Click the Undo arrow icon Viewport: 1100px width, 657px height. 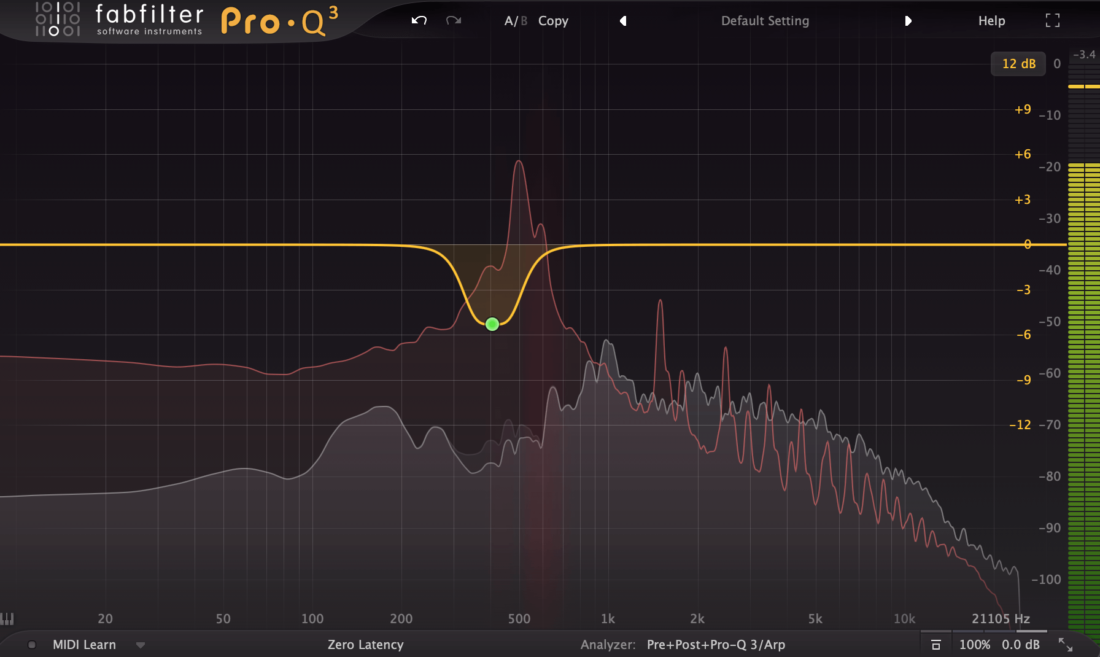[x=419, y=20]
